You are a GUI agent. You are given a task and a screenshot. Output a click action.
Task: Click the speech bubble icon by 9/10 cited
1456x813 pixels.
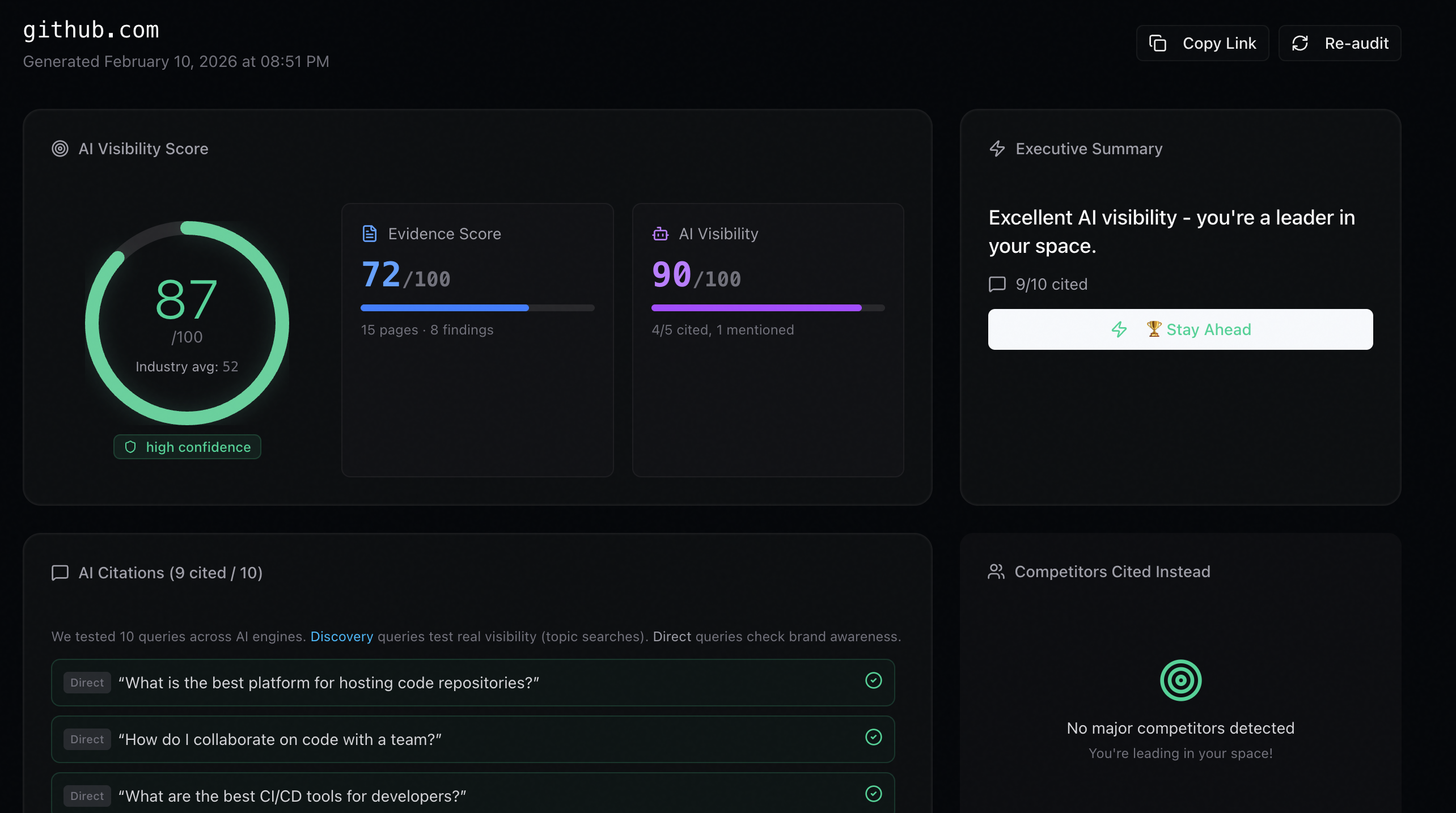click(997, 284)
